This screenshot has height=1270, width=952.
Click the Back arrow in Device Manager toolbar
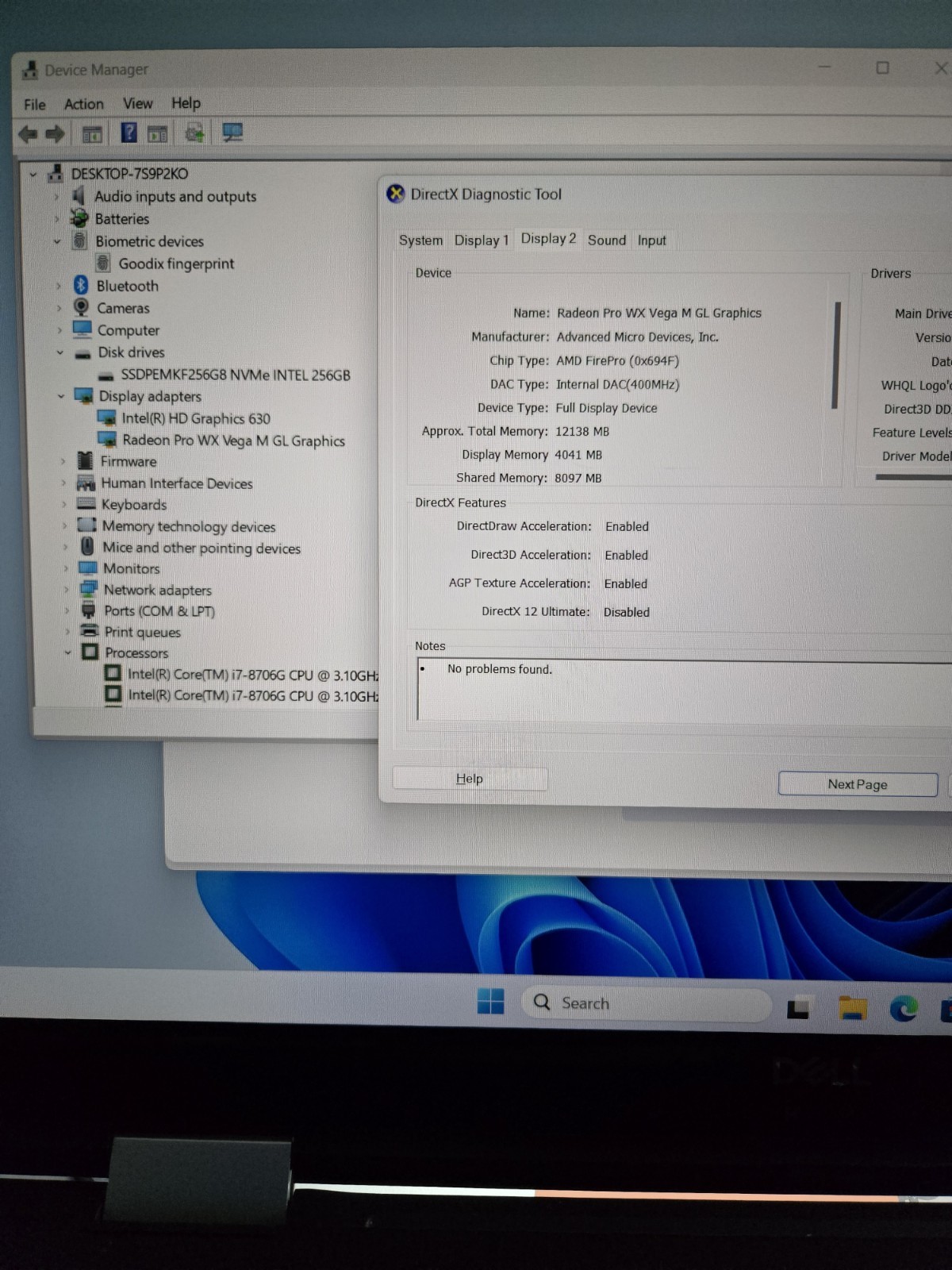click(x=28, y=133)
